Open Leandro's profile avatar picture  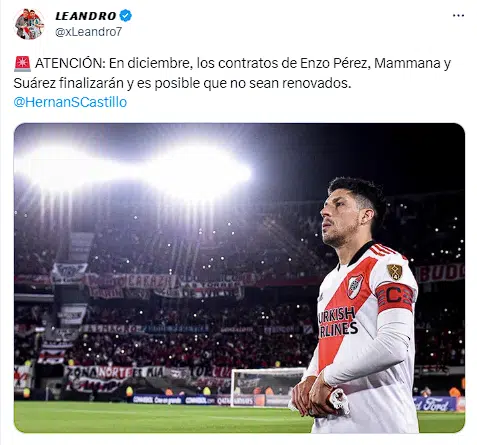point(29,24)
